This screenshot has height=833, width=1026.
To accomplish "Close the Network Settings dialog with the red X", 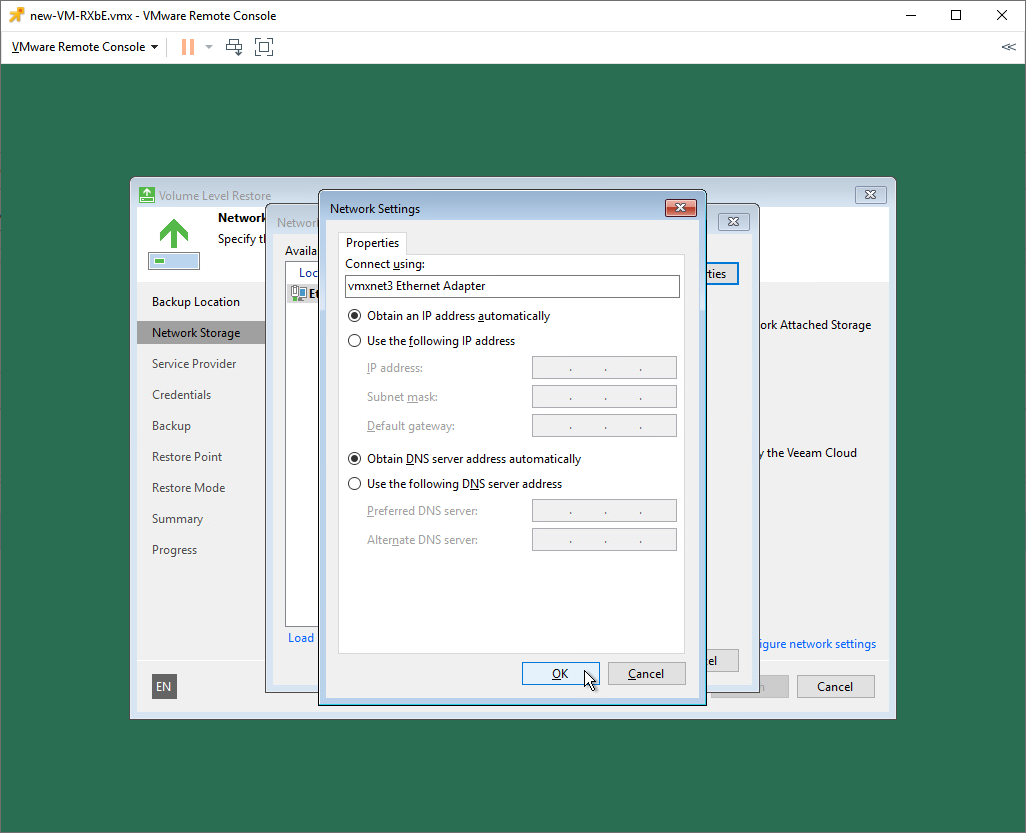I will [681, 207].
